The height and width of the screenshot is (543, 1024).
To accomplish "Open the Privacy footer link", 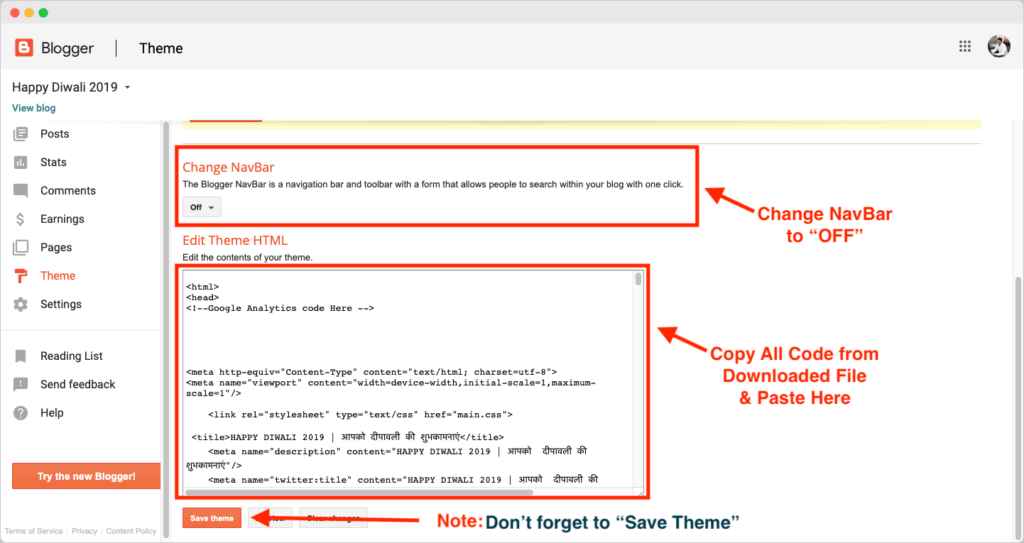I will 84,531.
